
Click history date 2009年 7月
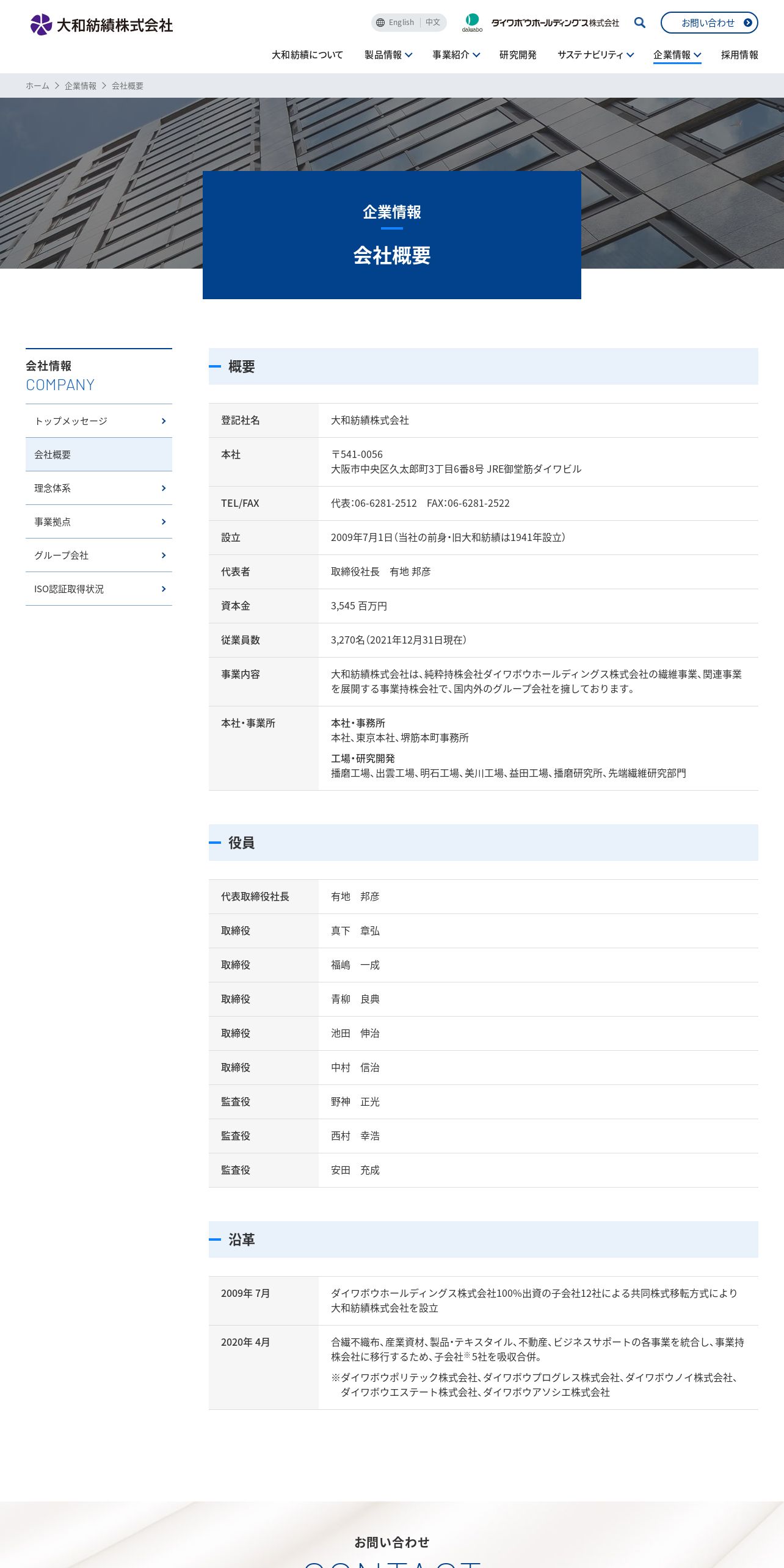245,1293
